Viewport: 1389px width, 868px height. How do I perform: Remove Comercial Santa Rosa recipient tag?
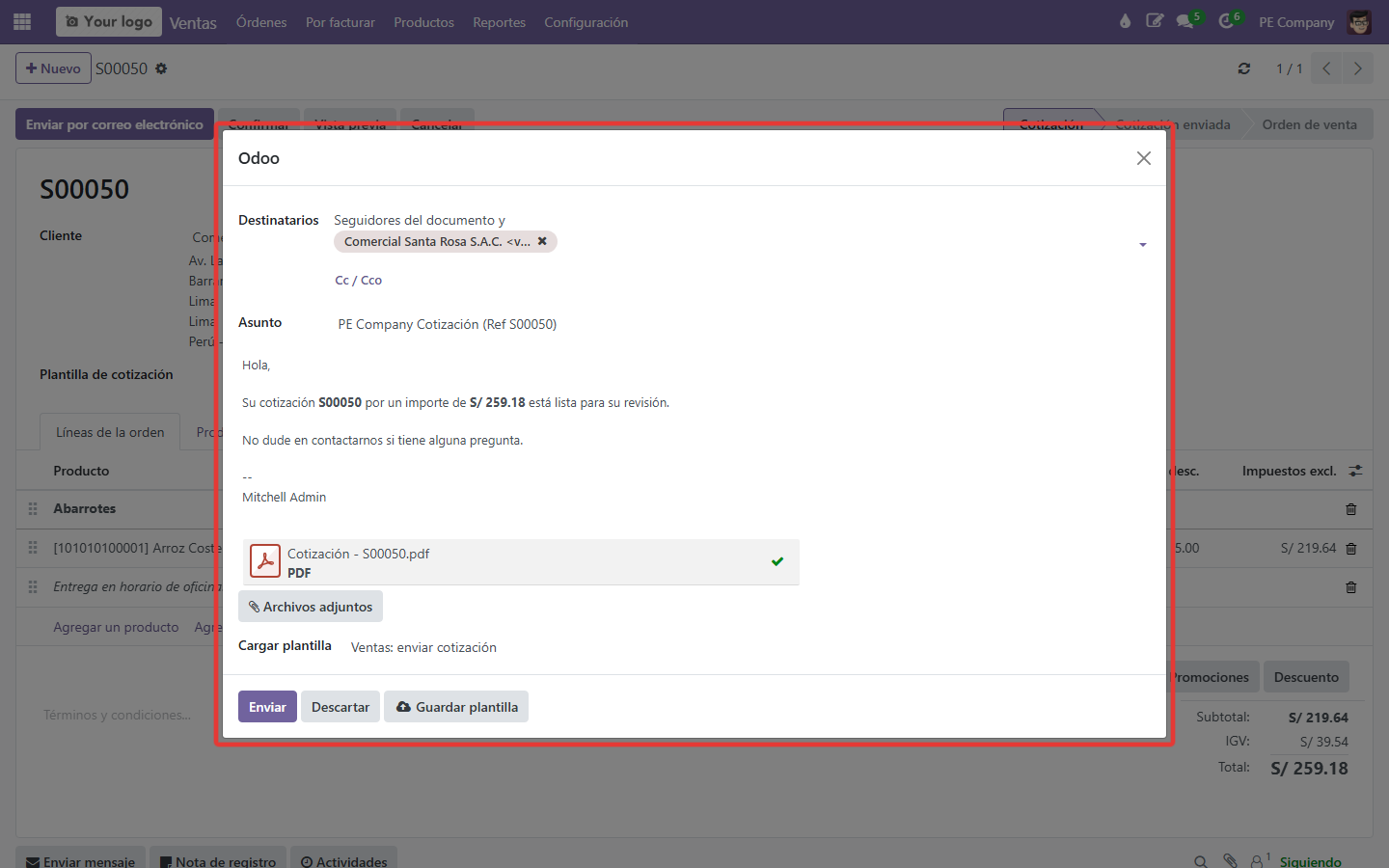coord(542,241)
